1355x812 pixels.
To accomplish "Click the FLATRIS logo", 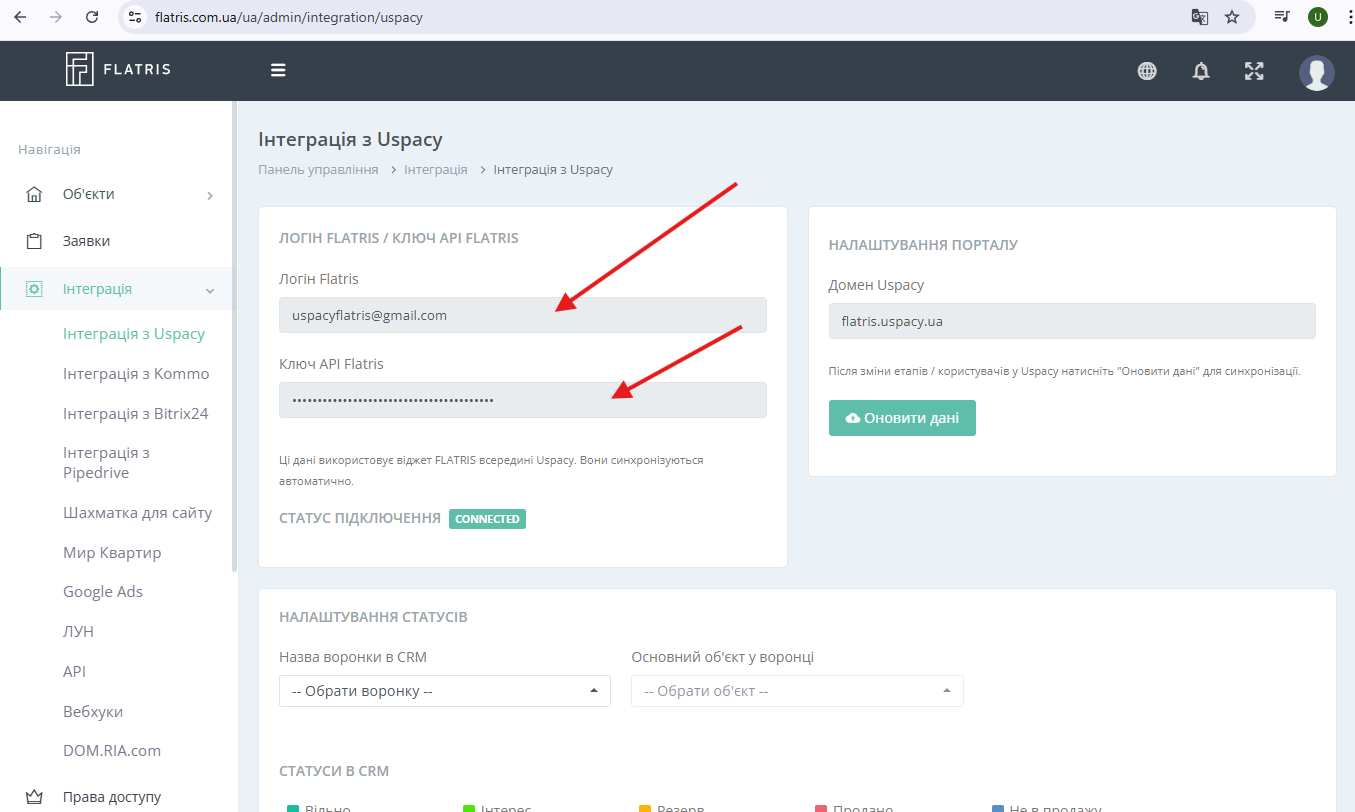I will point(118,70).
